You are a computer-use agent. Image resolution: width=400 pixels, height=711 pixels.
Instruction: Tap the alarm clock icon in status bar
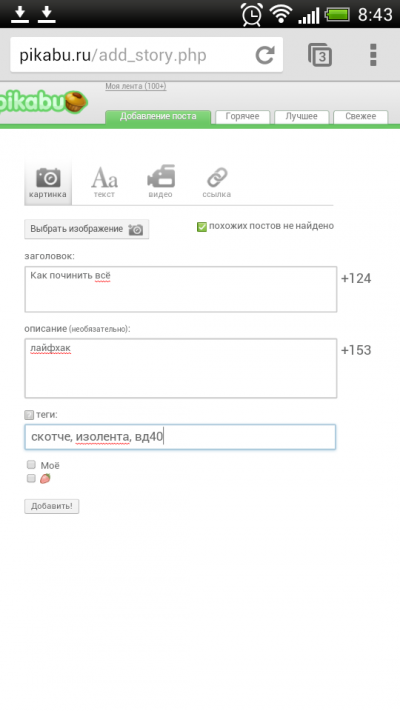tap(252, 15)
